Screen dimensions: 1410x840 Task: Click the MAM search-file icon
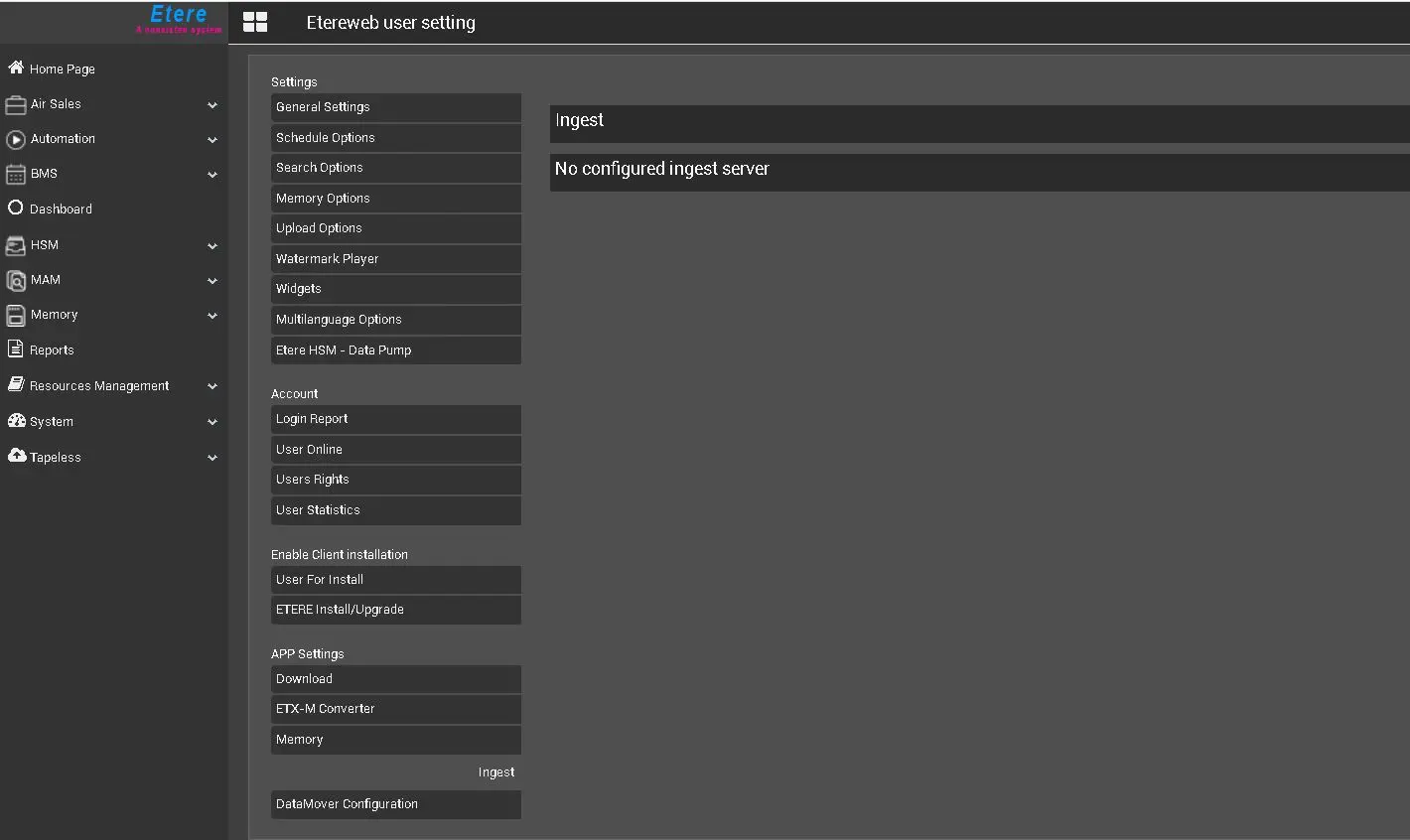[16, 280]
